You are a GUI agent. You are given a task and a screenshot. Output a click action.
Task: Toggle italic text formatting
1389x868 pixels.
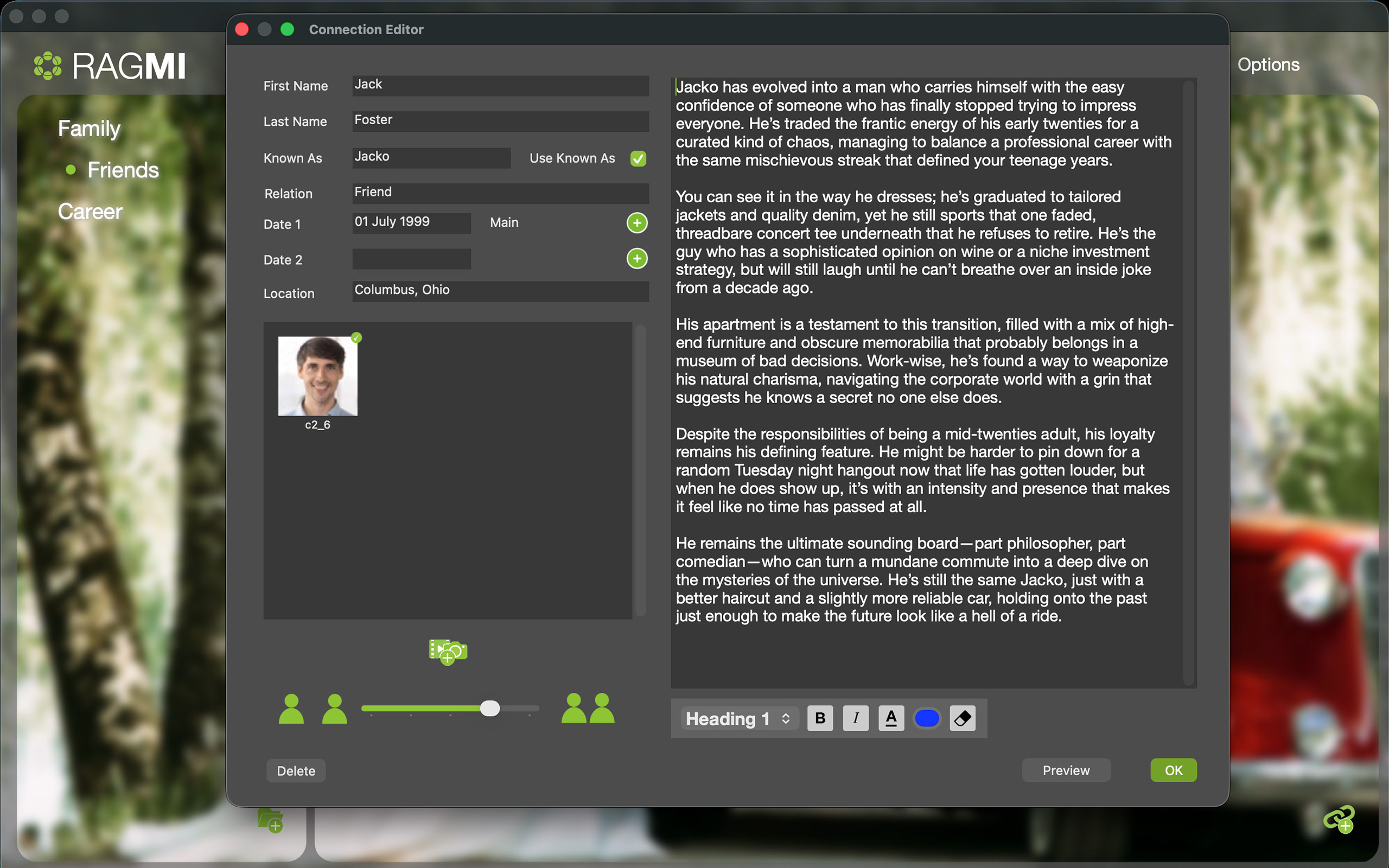point(856,718)
